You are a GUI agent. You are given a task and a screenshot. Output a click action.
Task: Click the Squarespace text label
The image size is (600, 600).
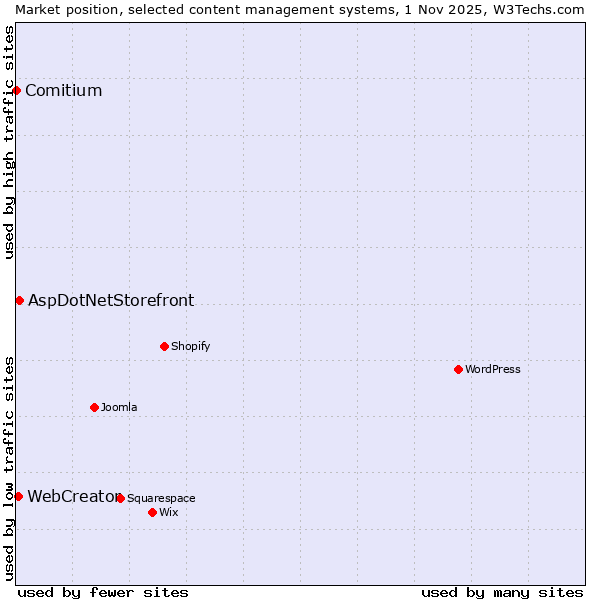(x=161, y=498)
